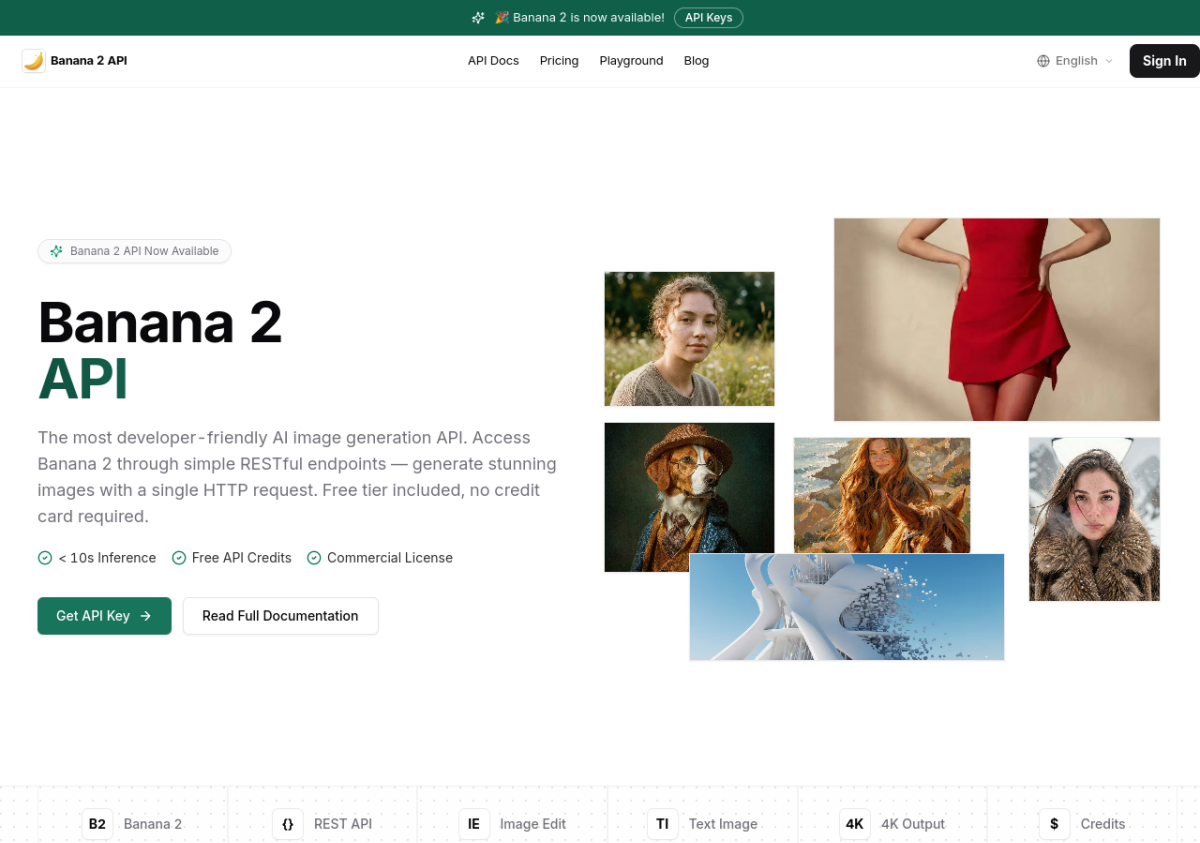The width and height of the screenshot is (1200, 843).
Task: Click the $ icon for Credits
Action: (x=1054, y=824)
